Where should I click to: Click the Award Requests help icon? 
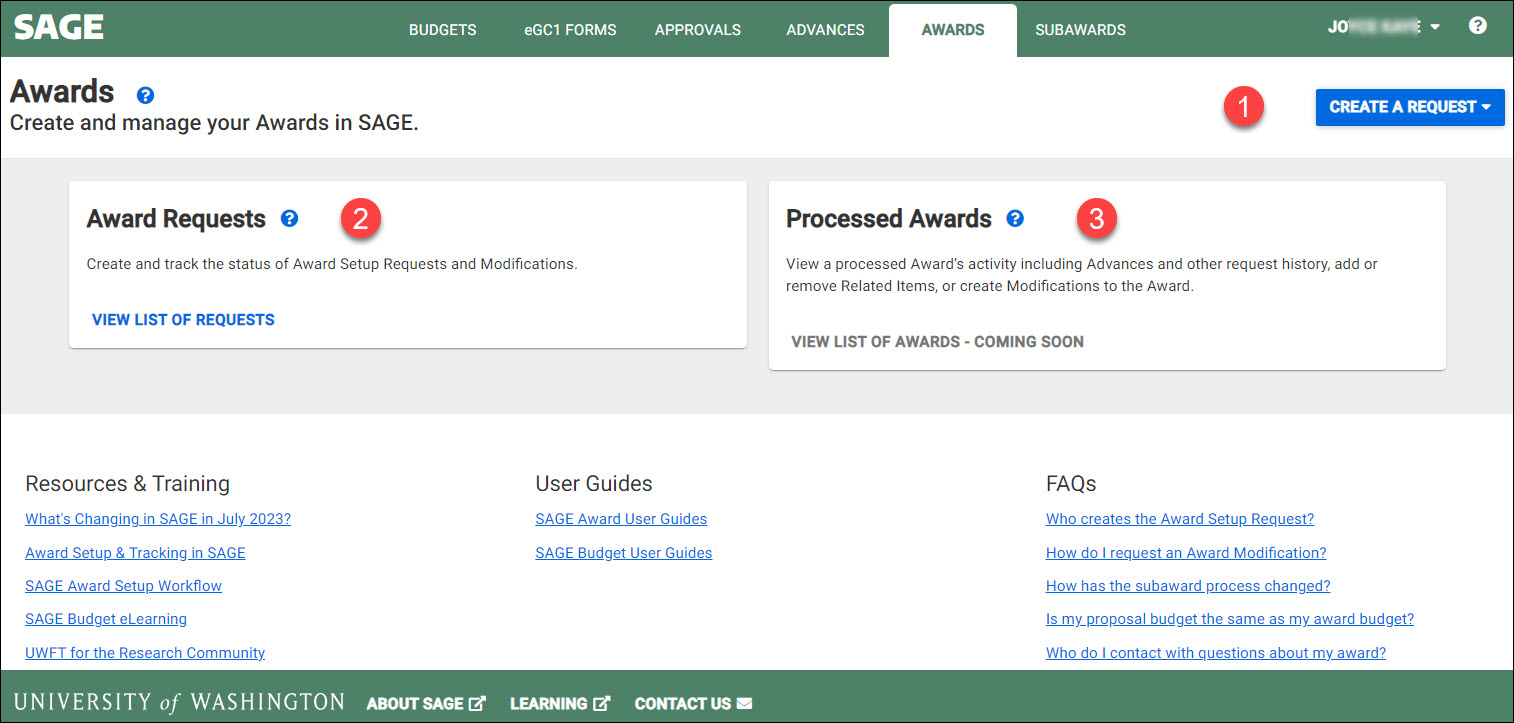point(289,218)
